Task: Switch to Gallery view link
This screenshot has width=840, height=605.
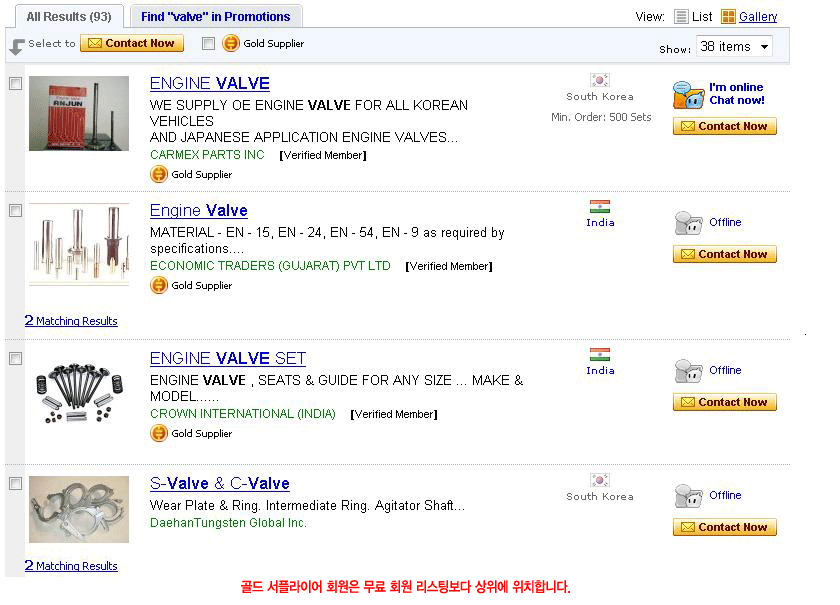Action: (758, 17)
